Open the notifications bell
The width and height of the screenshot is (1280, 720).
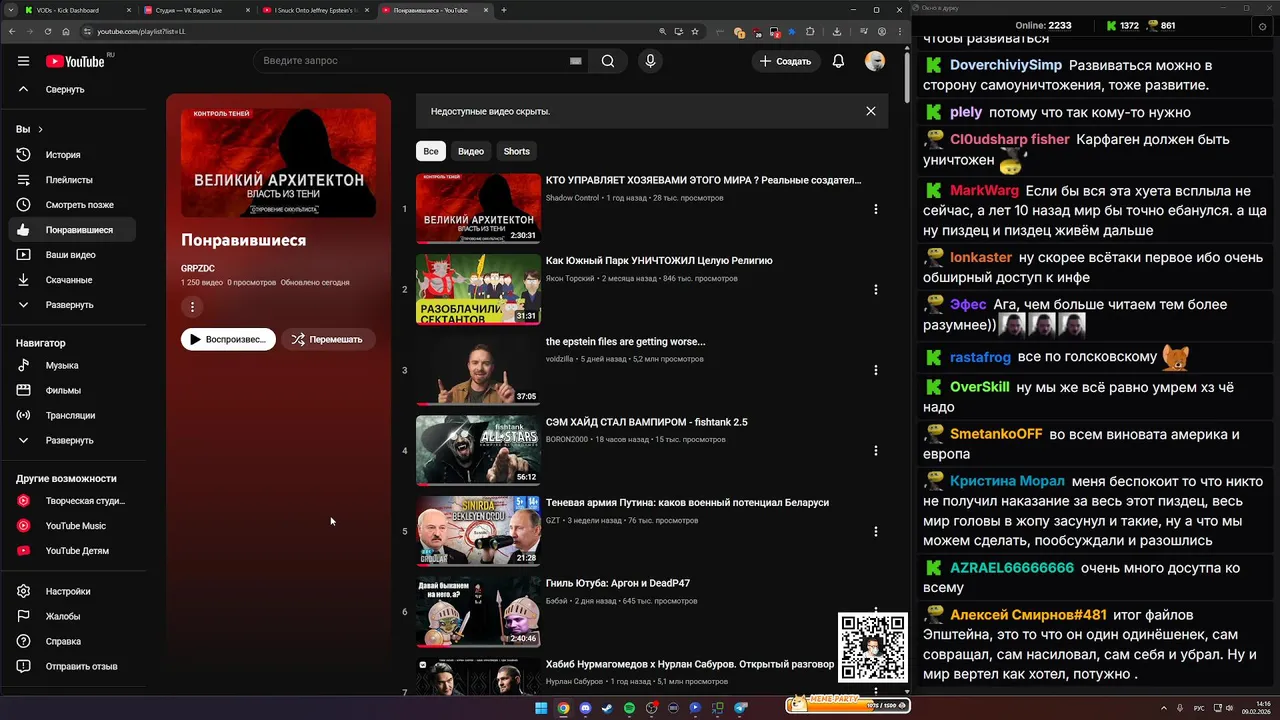point(838,61)
